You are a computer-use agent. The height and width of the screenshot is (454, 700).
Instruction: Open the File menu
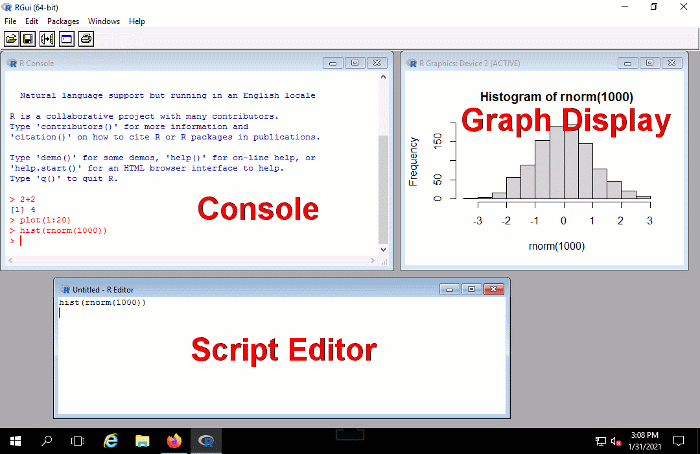(10, 21)
